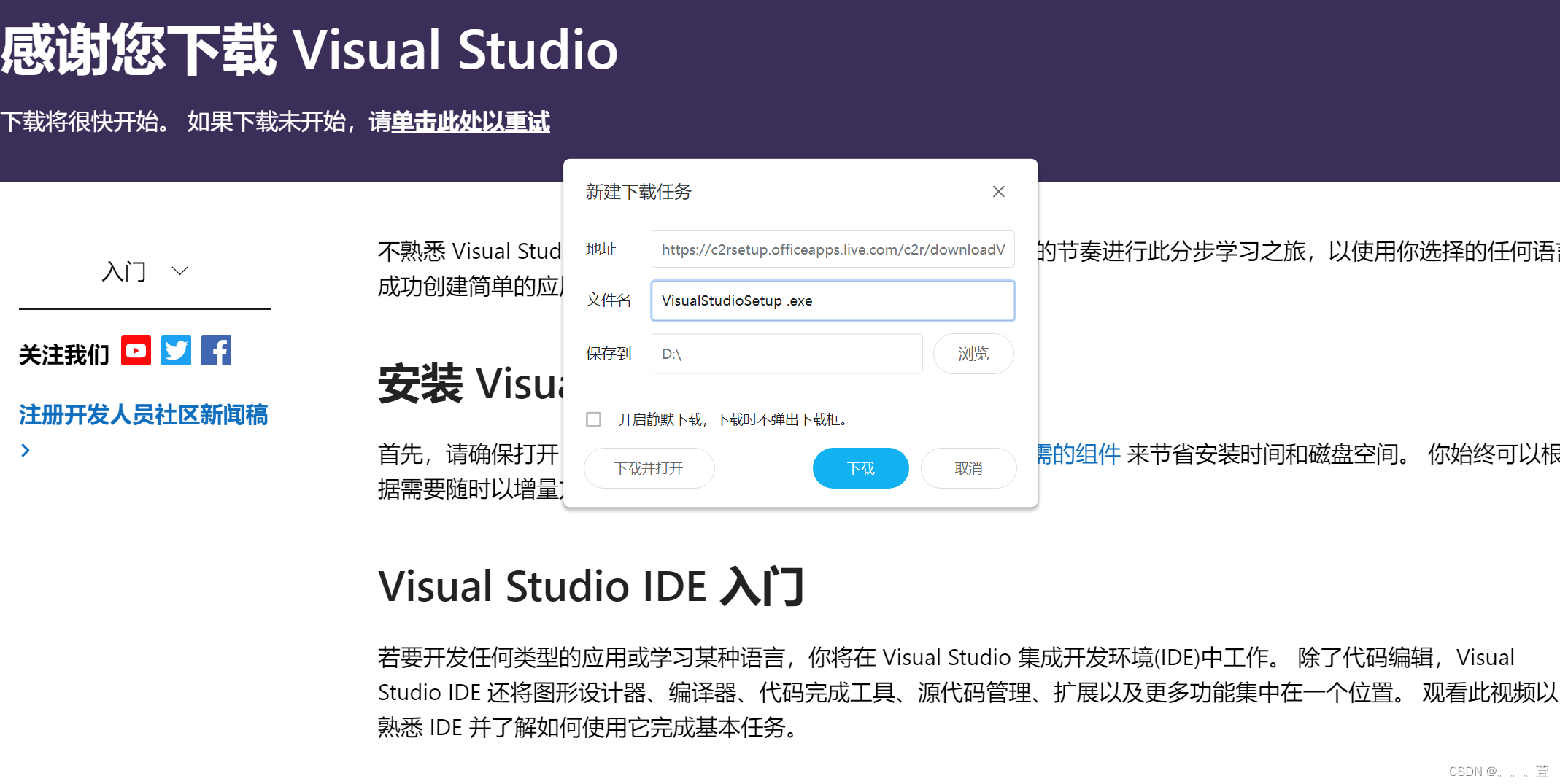Open the YouTube channel icon
This screenshot has height=784, width=1560.
point(136,351)
